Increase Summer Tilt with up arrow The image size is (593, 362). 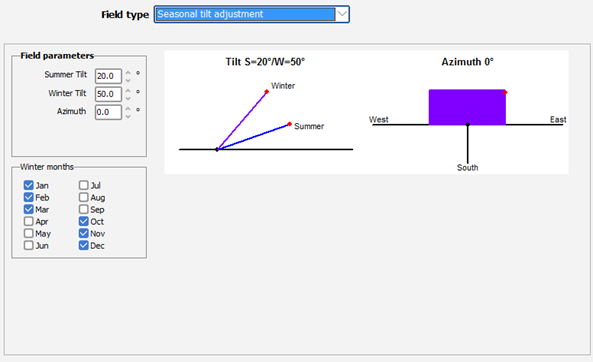click(x=128, y=72)
